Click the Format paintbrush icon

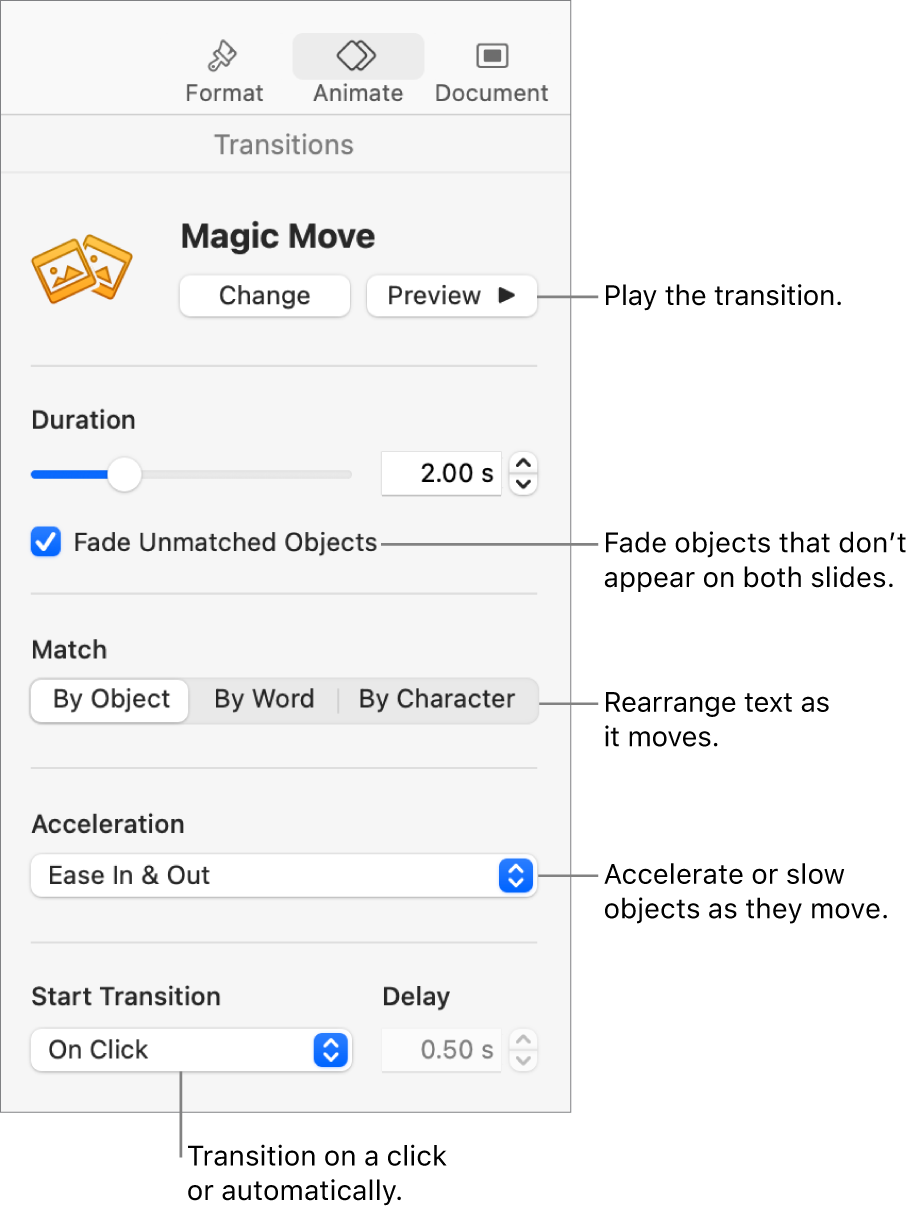(x=223, y=56)
